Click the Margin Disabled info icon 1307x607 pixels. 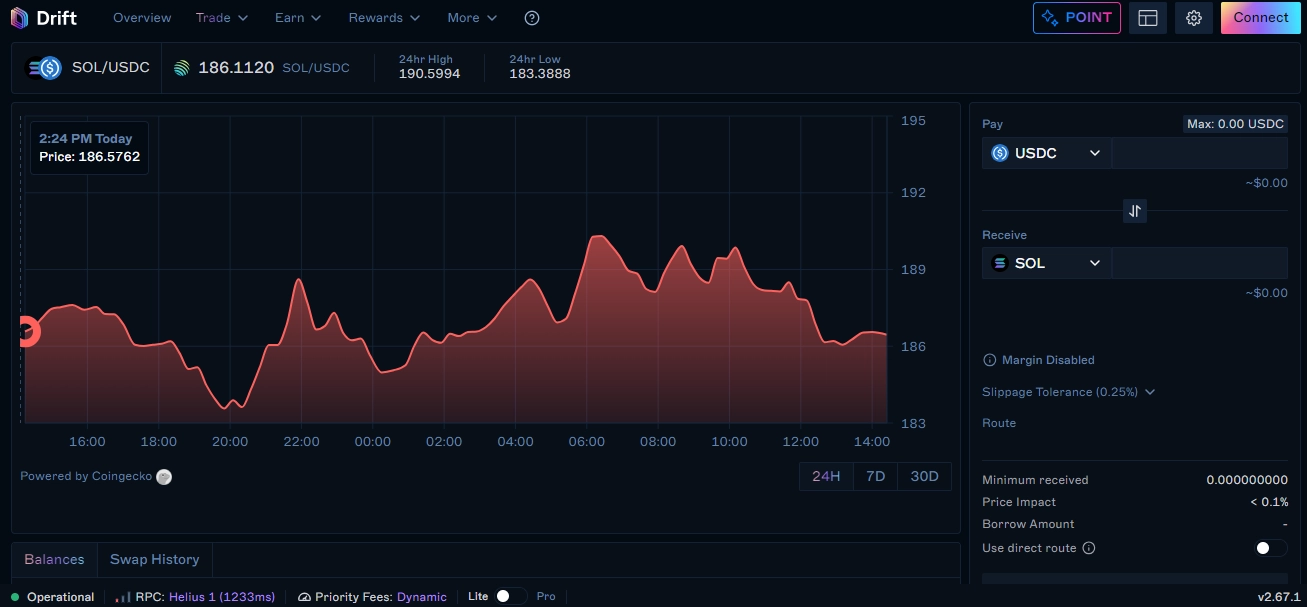click(x=990, y=360)
